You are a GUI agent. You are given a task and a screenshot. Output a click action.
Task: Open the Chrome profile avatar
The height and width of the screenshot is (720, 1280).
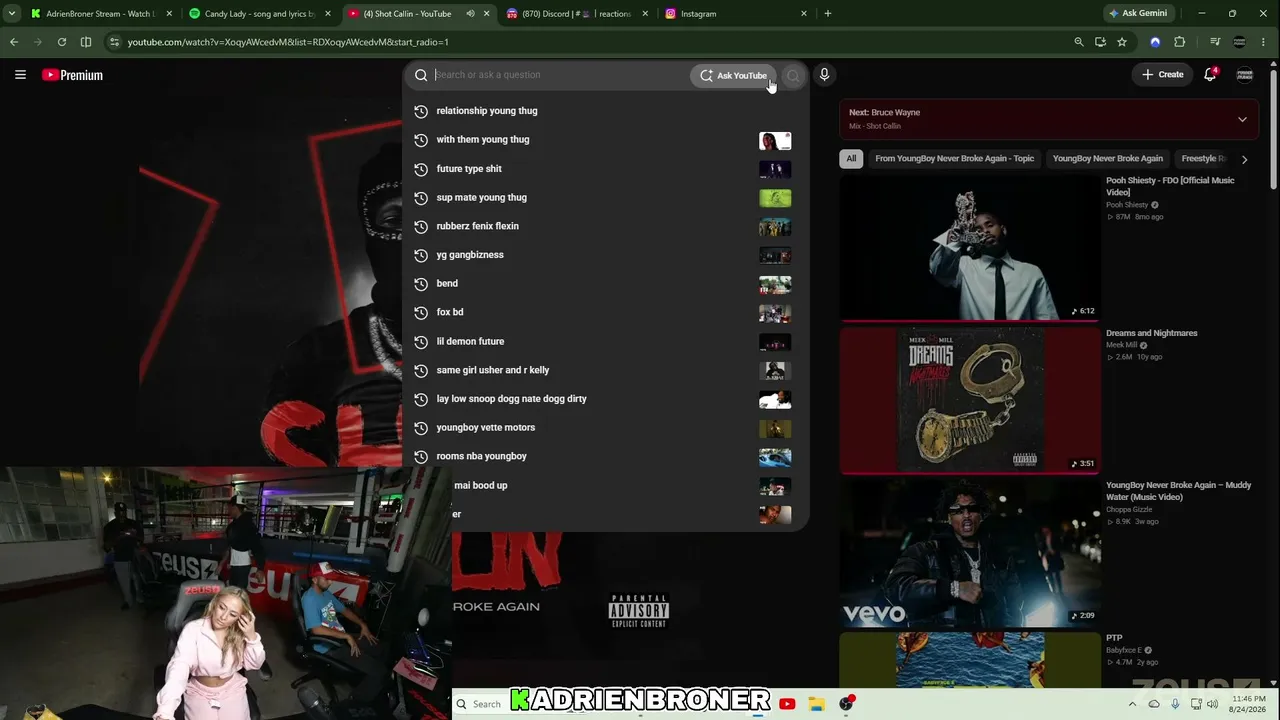pos(1239,42)
